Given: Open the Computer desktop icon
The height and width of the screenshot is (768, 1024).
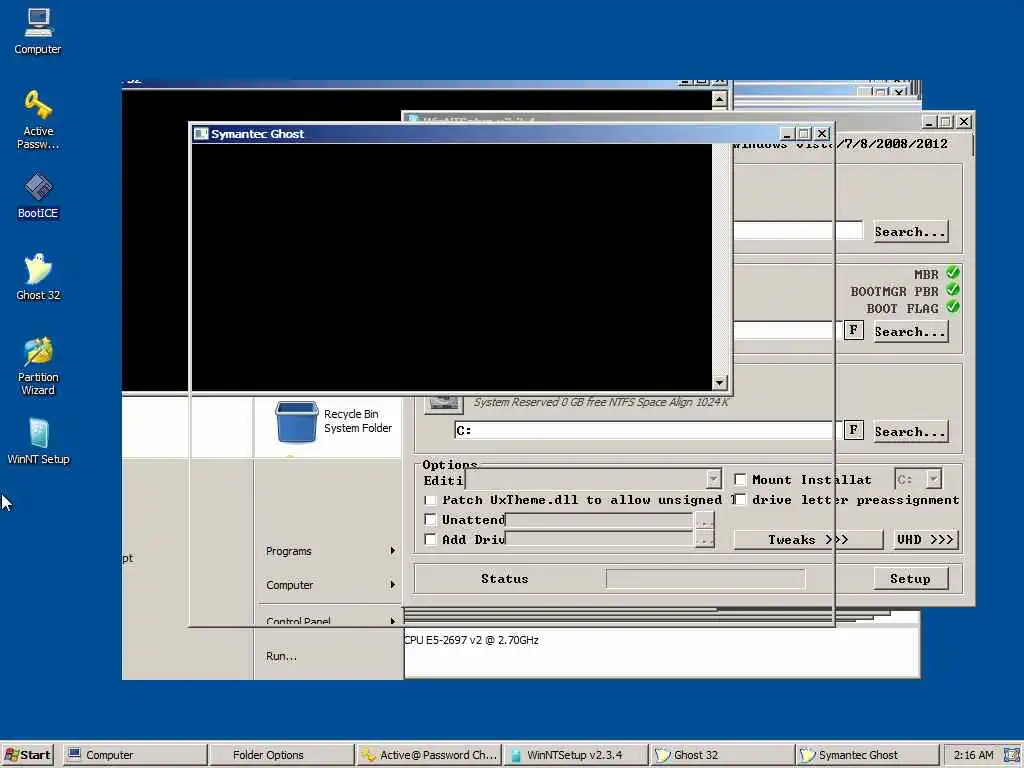Looking at the screenshot, I should pyautogui.click(x=38, y=31).
